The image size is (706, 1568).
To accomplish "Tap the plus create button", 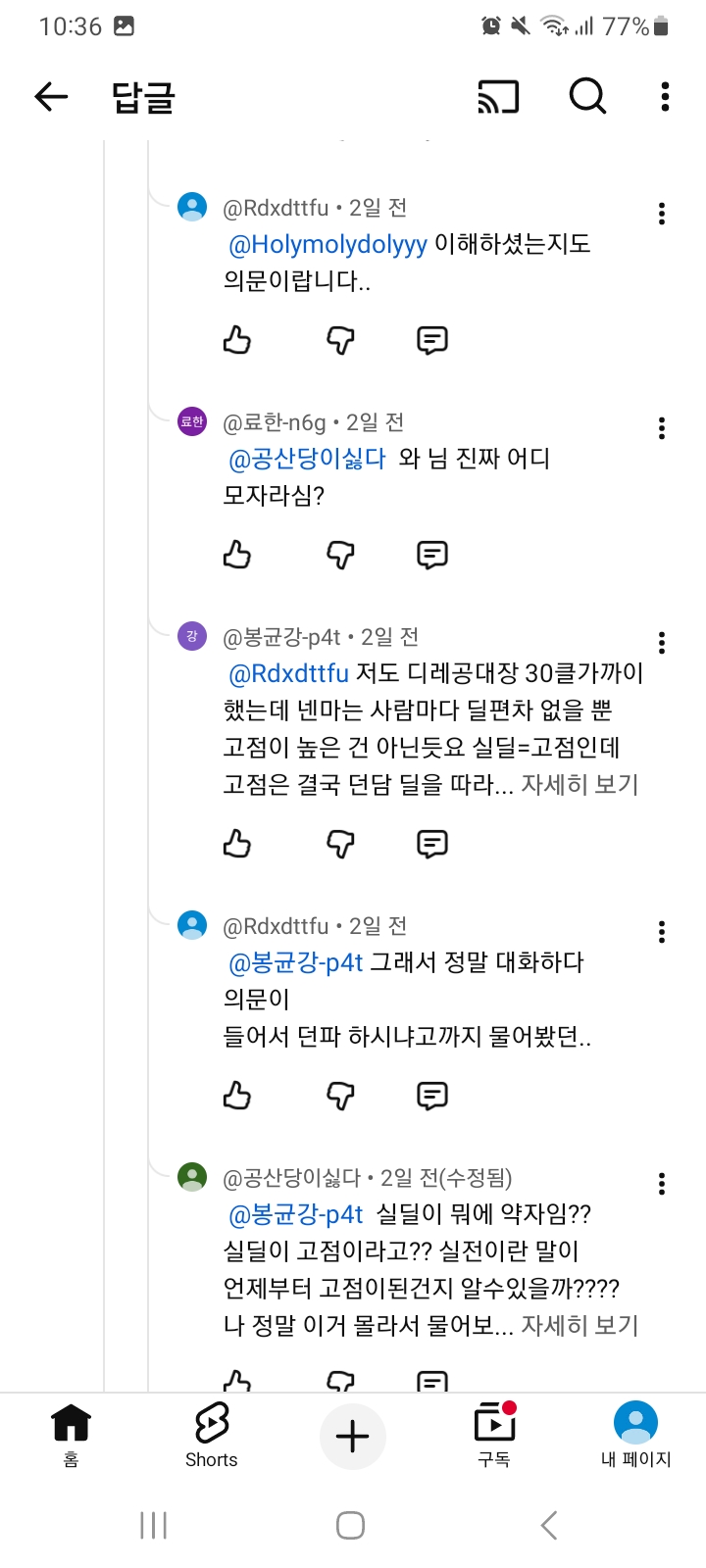I will click(353, 1437).
